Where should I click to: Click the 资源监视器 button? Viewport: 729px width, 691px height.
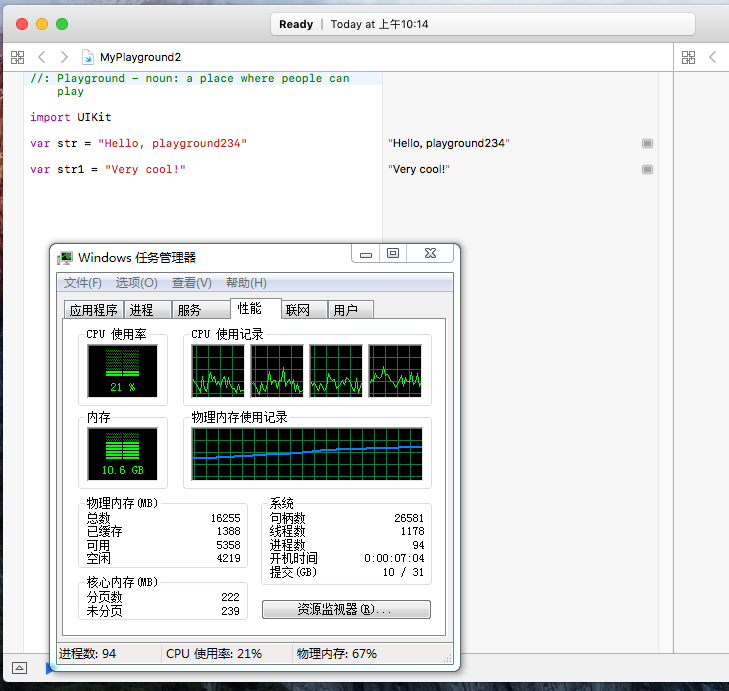346,609
